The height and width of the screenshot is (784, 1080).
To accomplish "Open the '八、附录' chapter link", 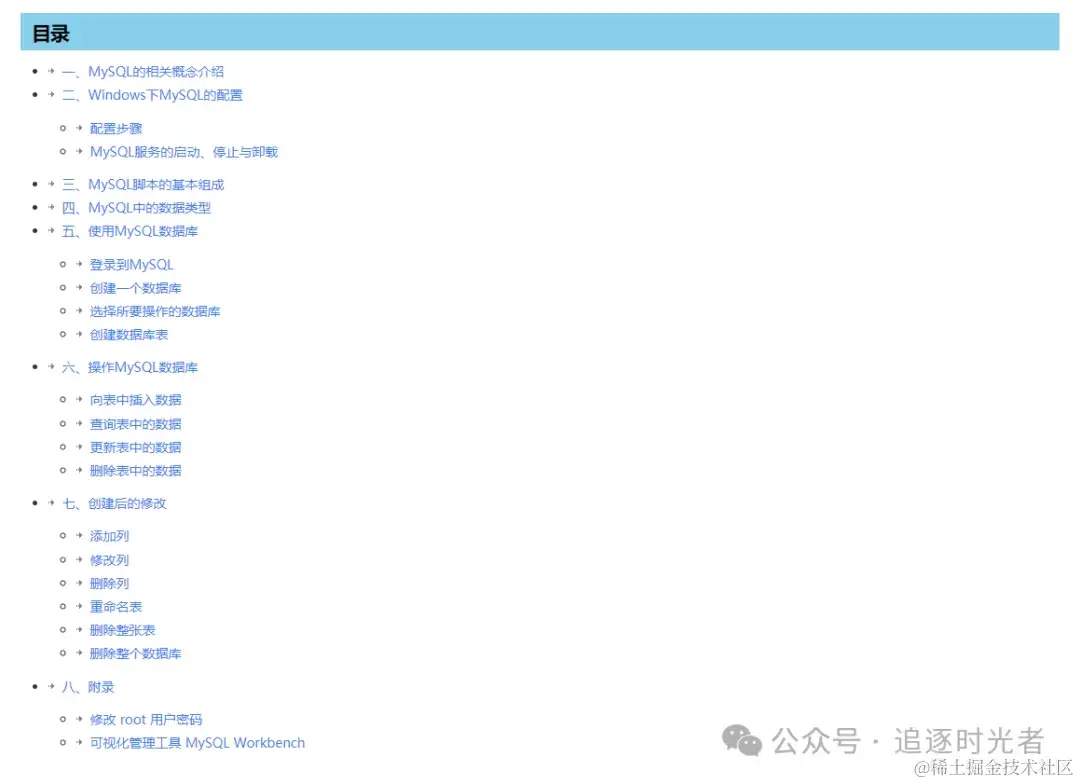I will 88,687.
